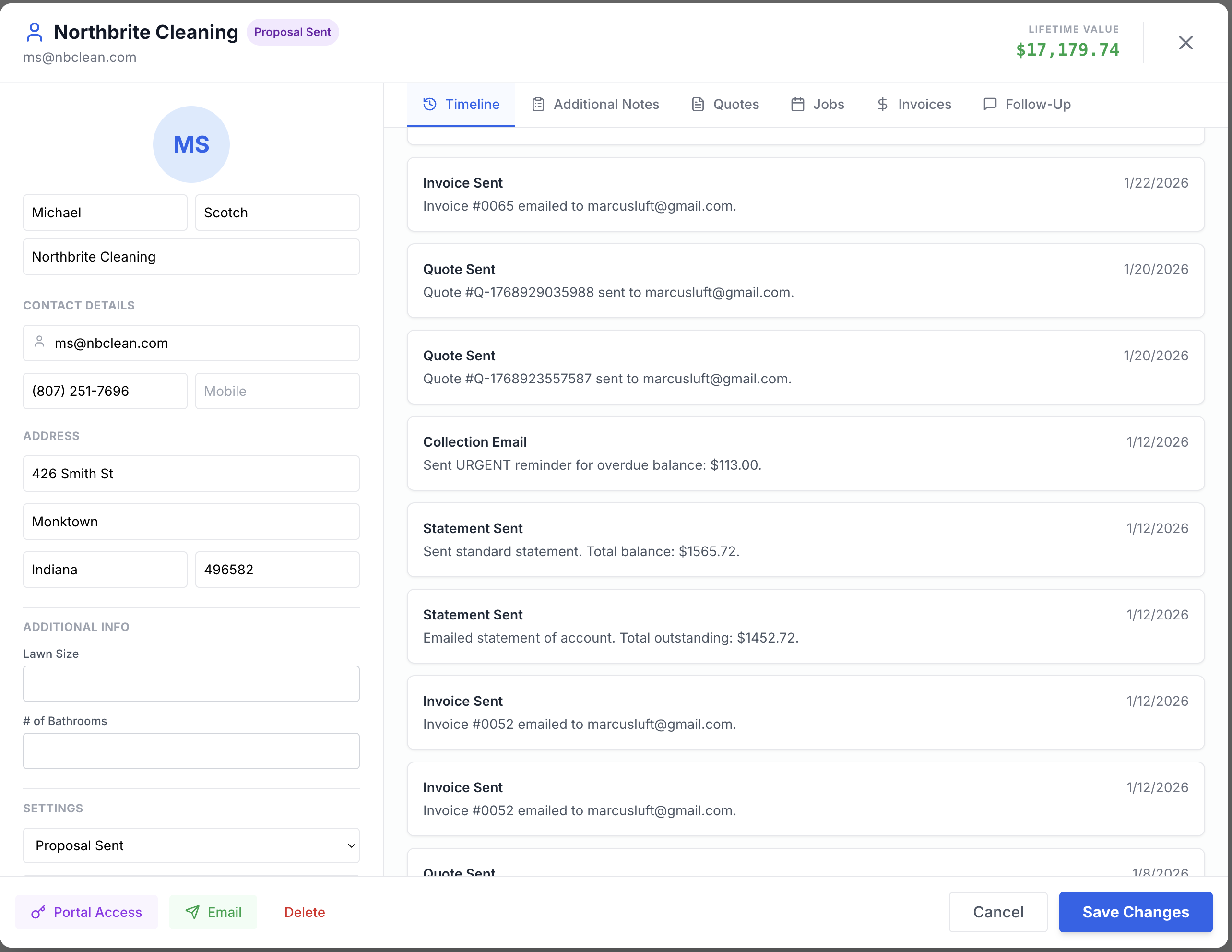Click the Quote #Q-1768923557587 timeline entry
Viewport: 1232px width, 952px height.
(806, 367)
